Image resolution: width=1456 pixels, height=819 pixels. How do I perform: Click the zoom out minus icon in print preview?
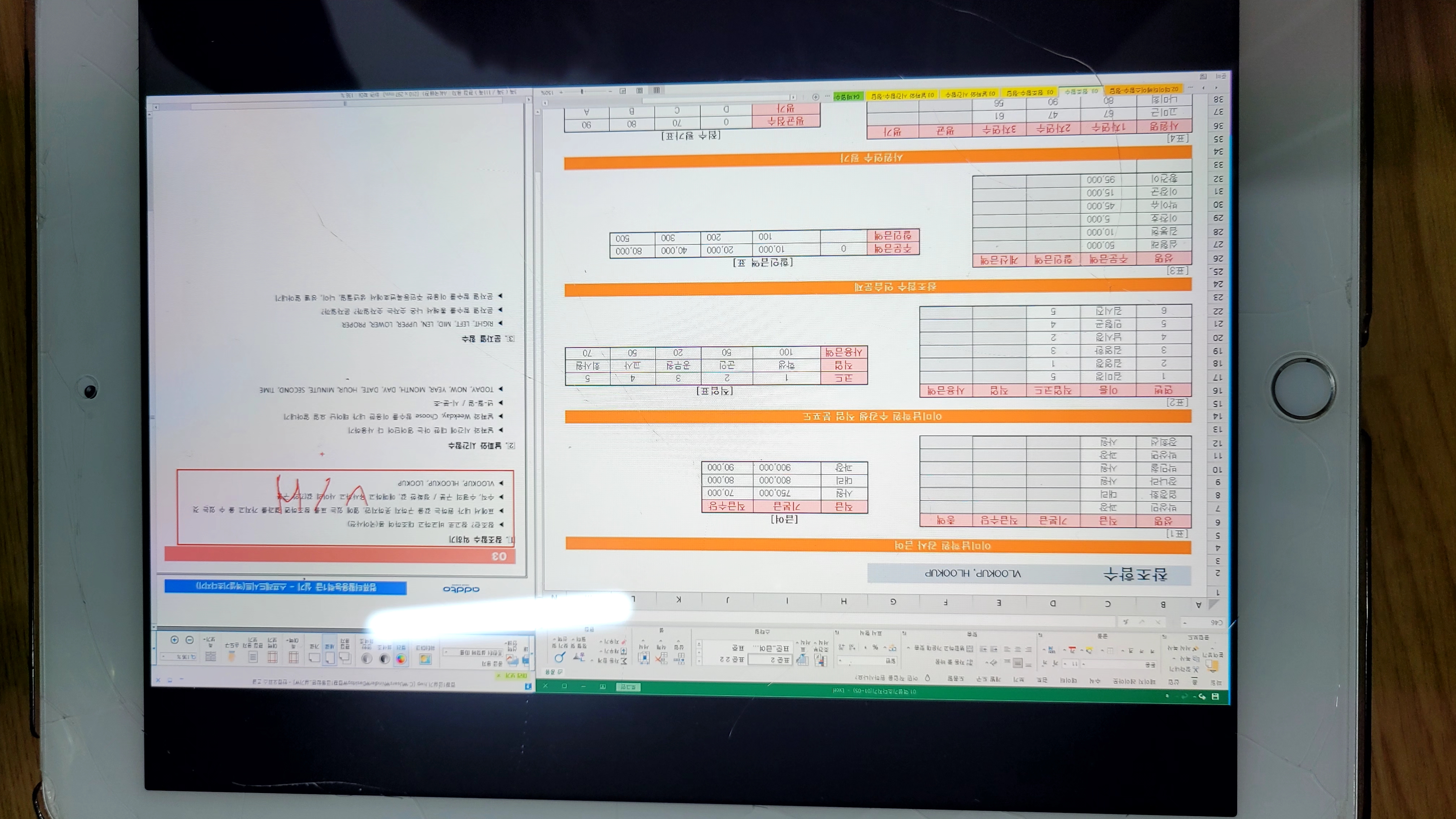point(189,640)
